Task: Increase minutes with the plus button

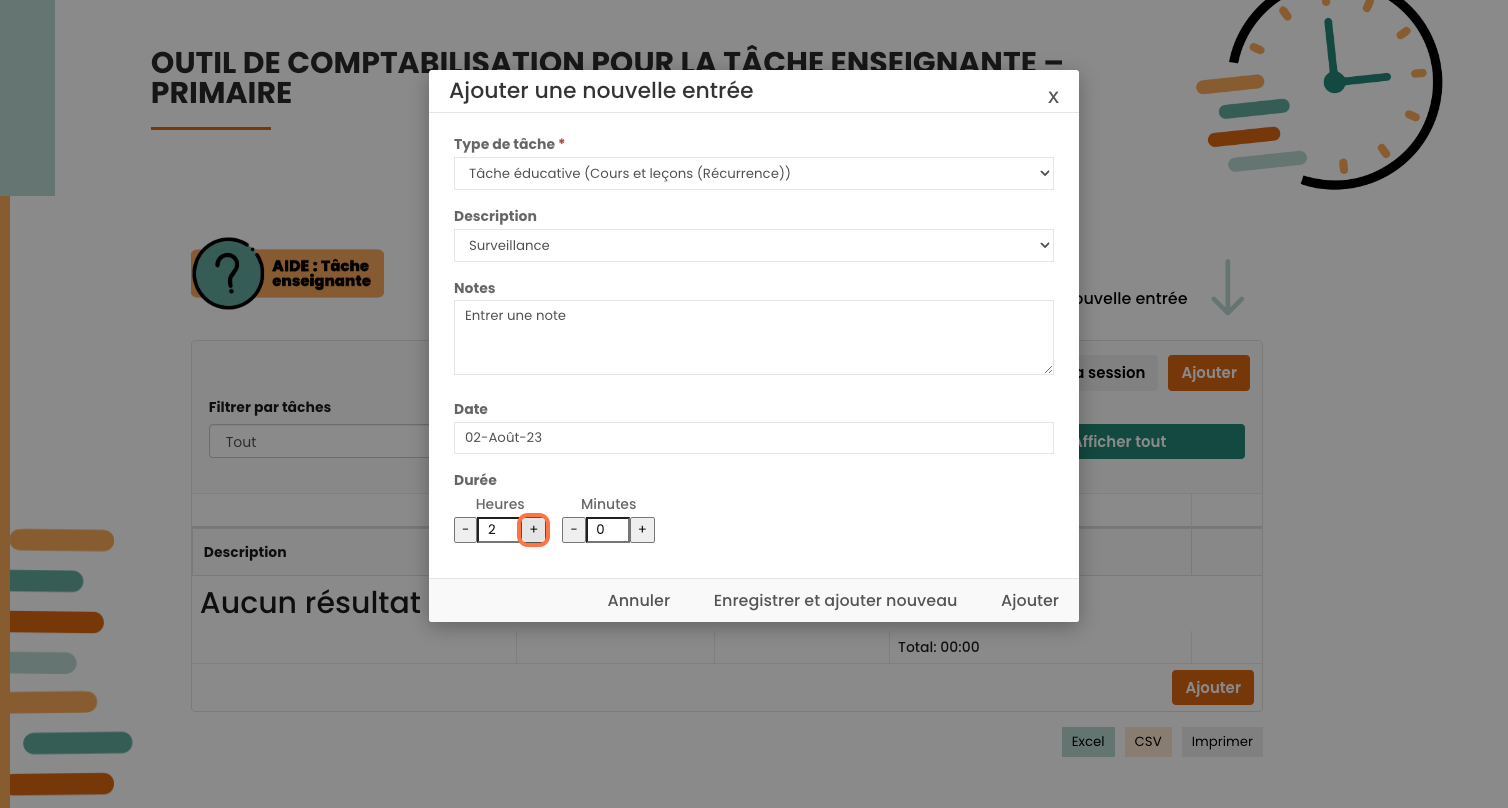Action: (x=642, y=530)
